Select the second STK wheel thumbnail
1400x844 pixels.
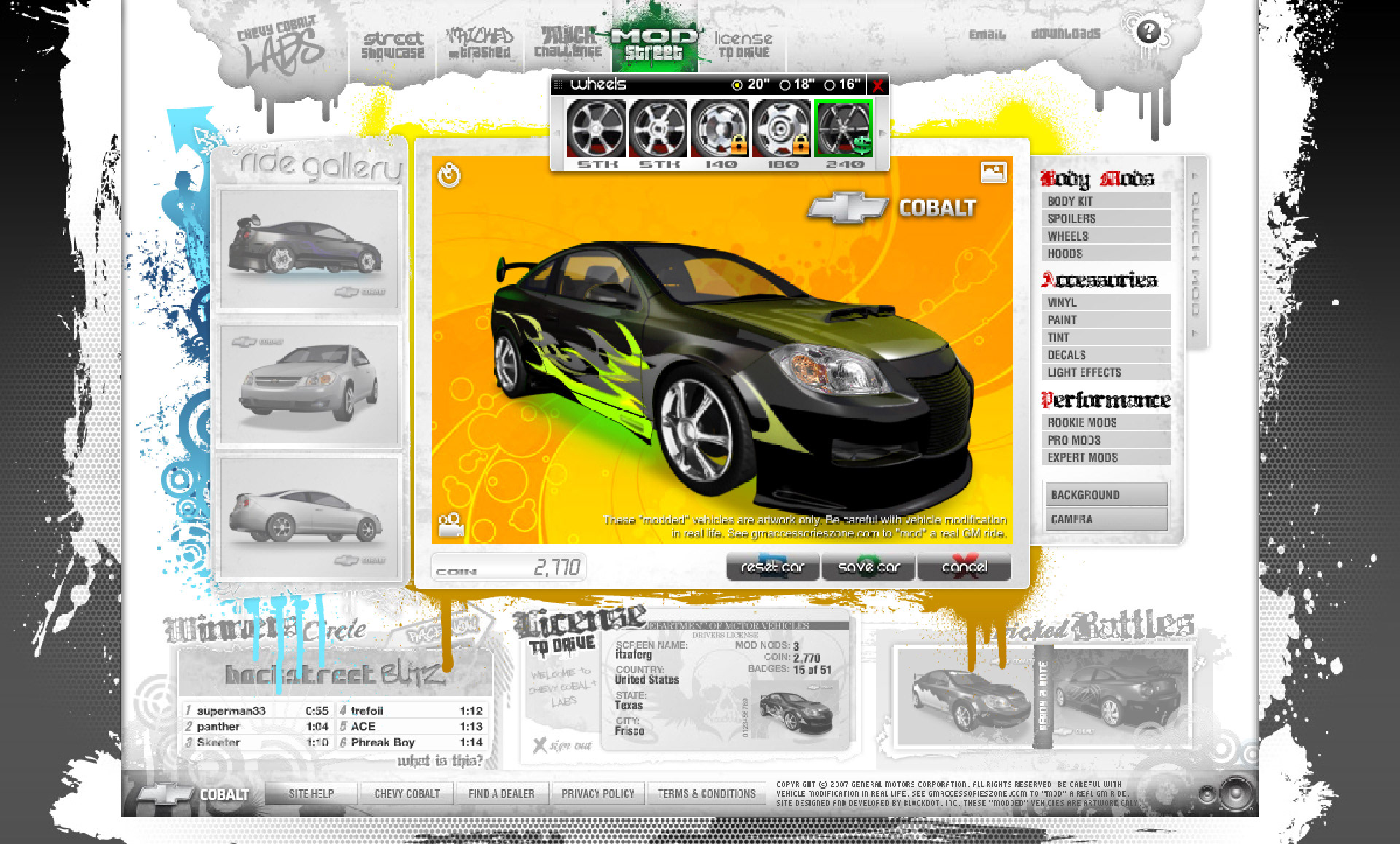click(658, 129)
